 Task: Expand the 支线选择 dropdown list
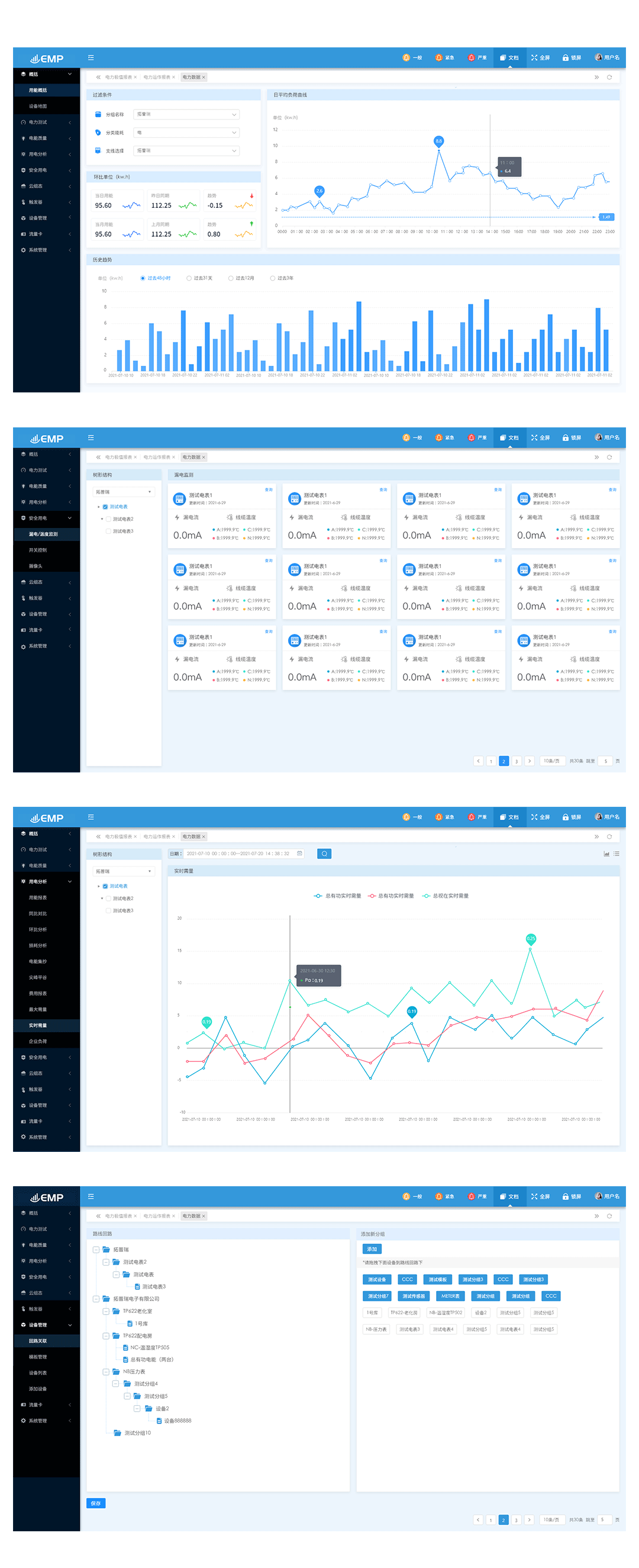(186, 150)
